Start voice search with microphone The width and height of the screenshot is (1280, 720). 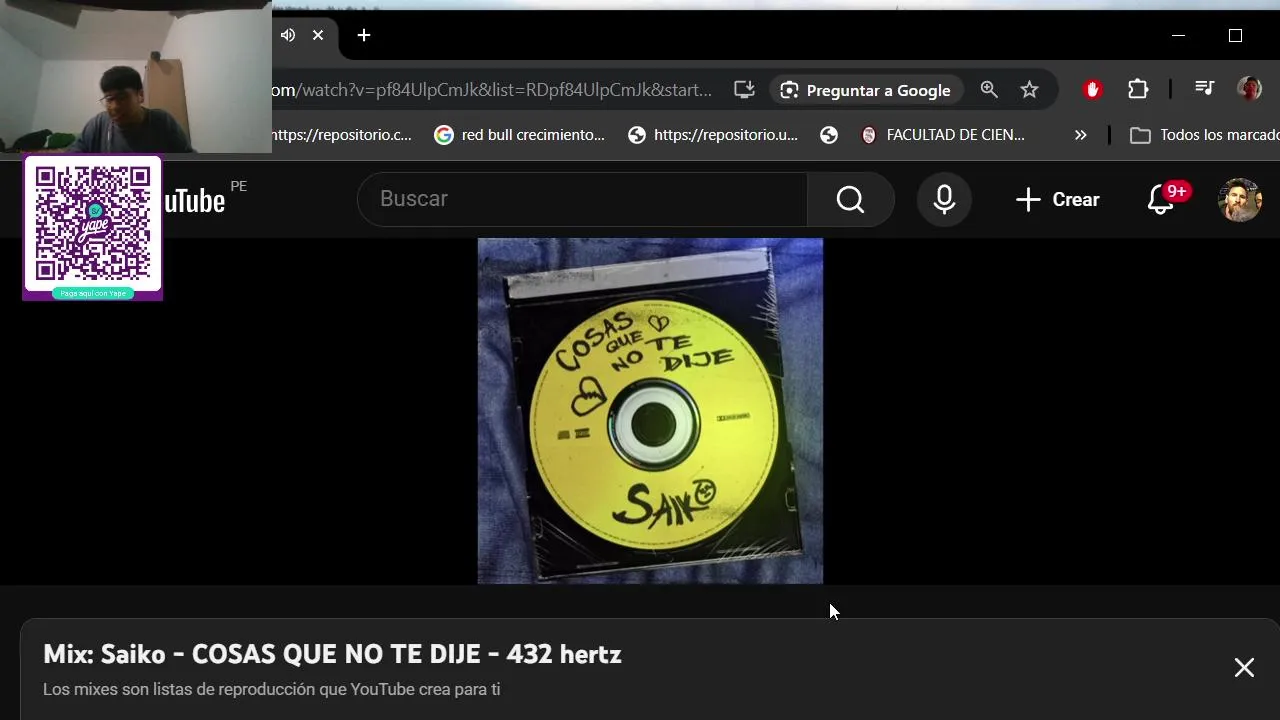click(944, 200)
